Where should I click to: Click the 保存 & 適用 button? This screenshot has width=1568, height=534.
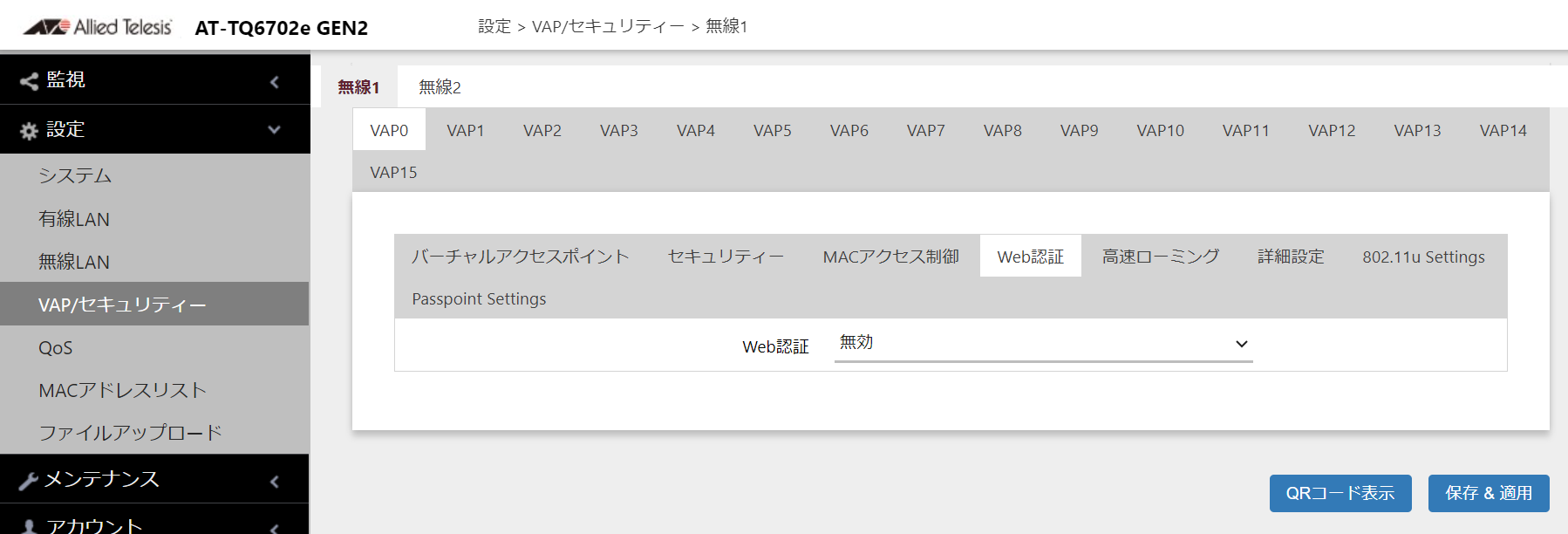click(1489, 493)
